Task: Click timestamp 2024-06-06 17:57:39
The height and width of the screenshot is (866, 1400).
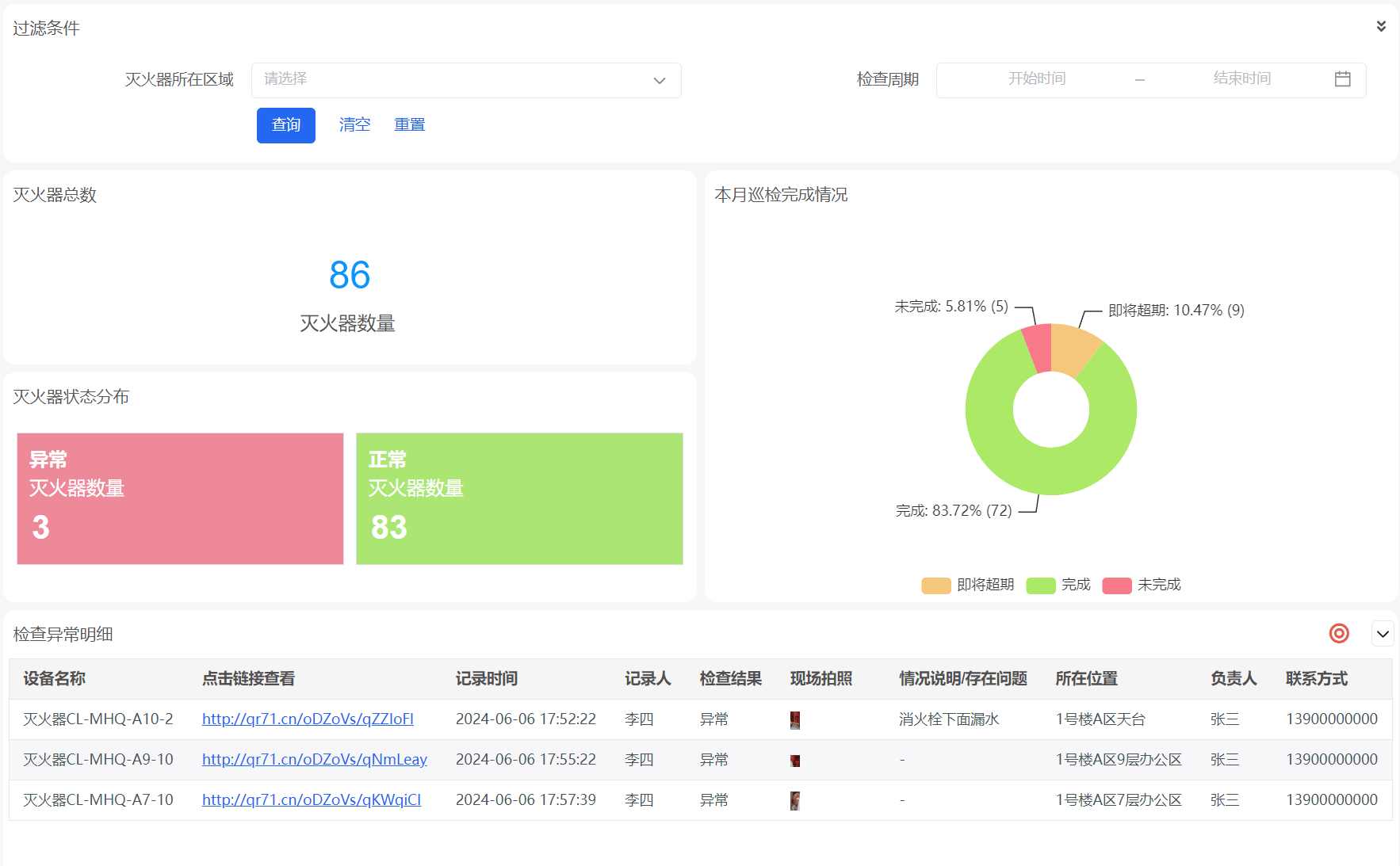Action: [x=526, y=799]
